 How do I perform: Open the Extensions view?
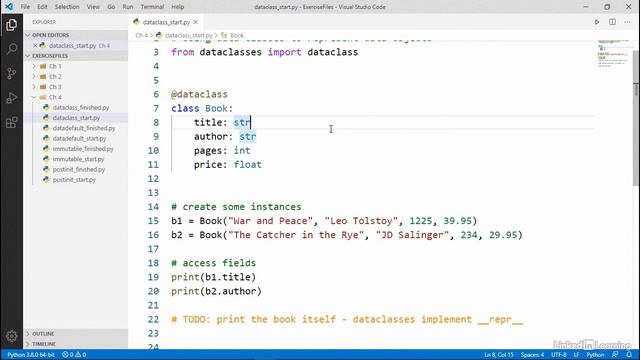[11, 122]
